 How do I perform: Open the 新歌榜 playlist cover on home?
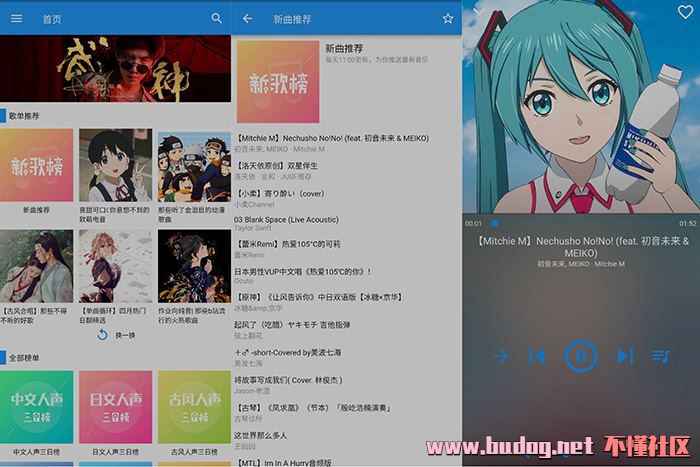click(x=37, y=165)
